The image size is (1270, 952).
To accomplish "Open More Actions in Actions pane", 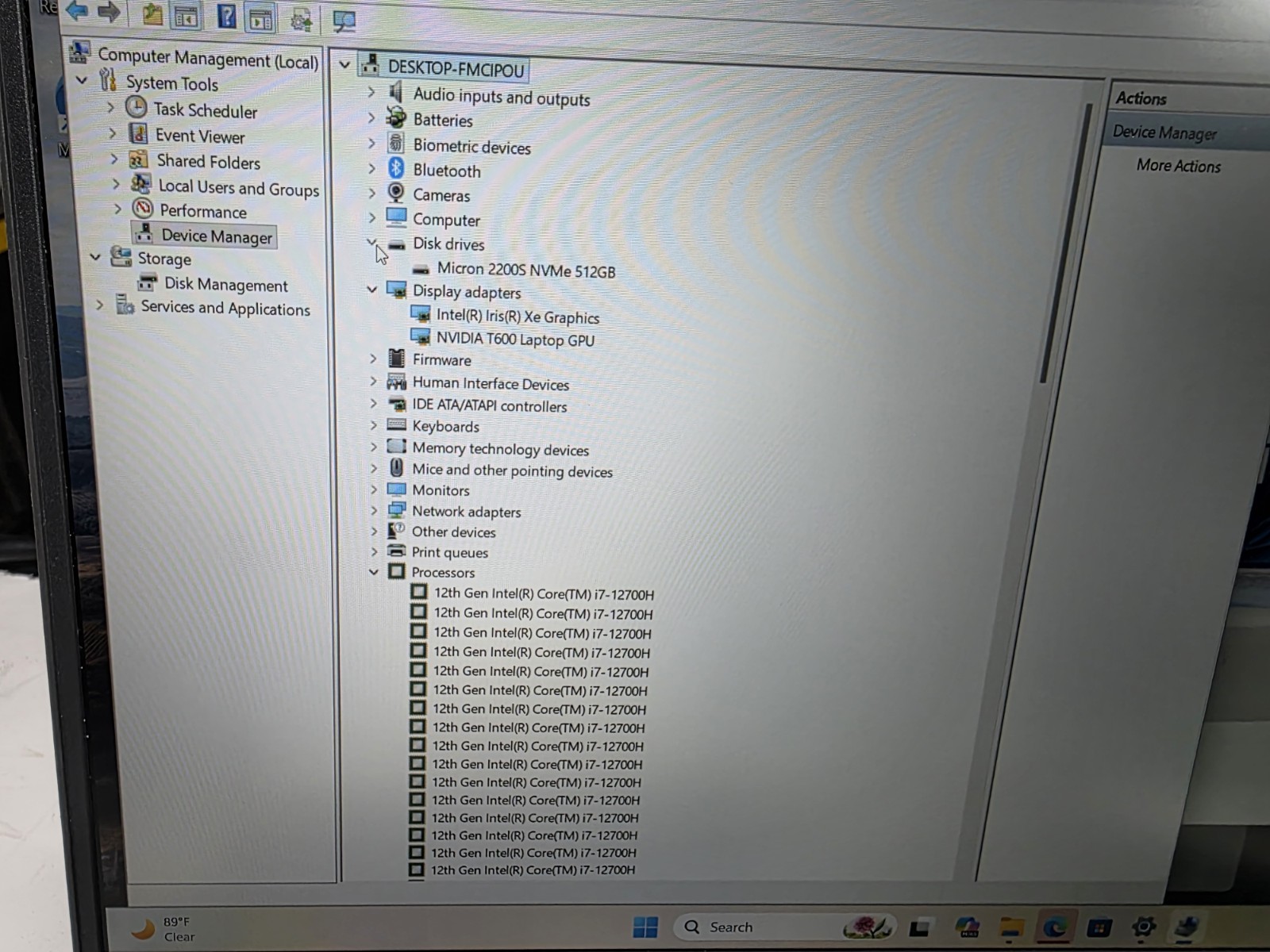I will click(x=1179, y=166).
